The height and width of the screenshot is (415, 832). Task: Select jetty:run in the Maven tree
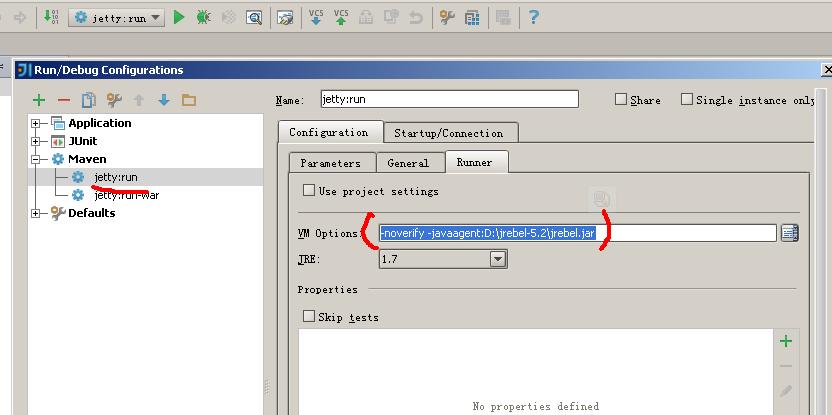[x=116, y=177]
